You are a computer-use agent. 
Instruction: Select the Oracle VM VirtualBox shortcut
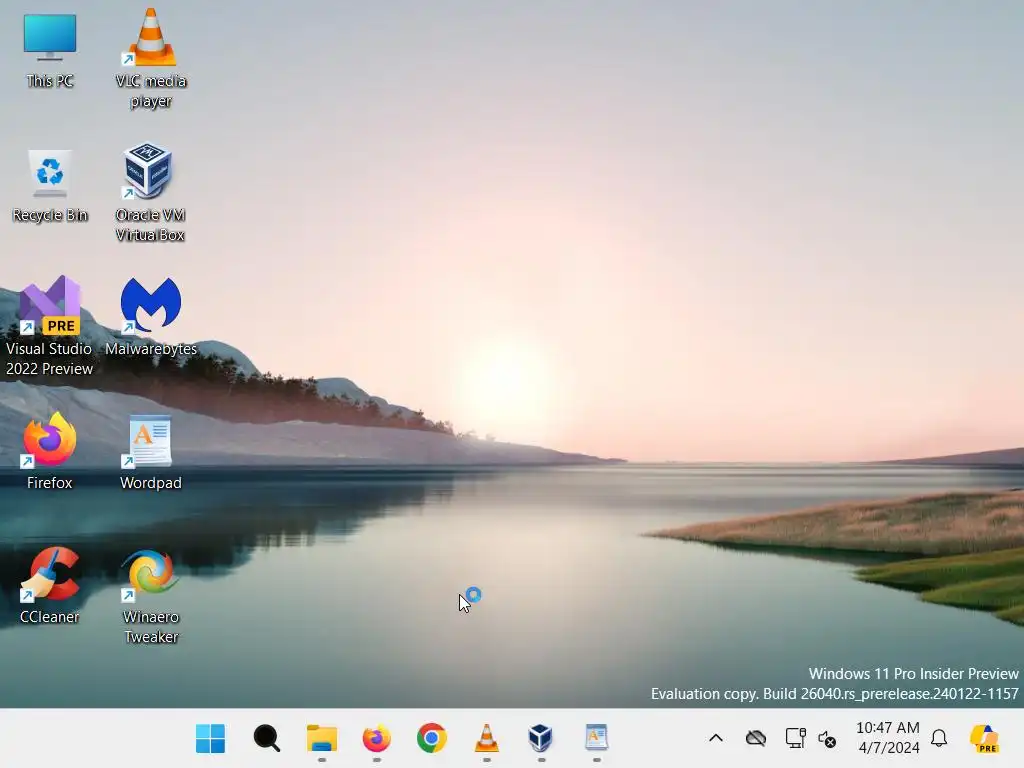pyautogui.click(x=150, y=193)
